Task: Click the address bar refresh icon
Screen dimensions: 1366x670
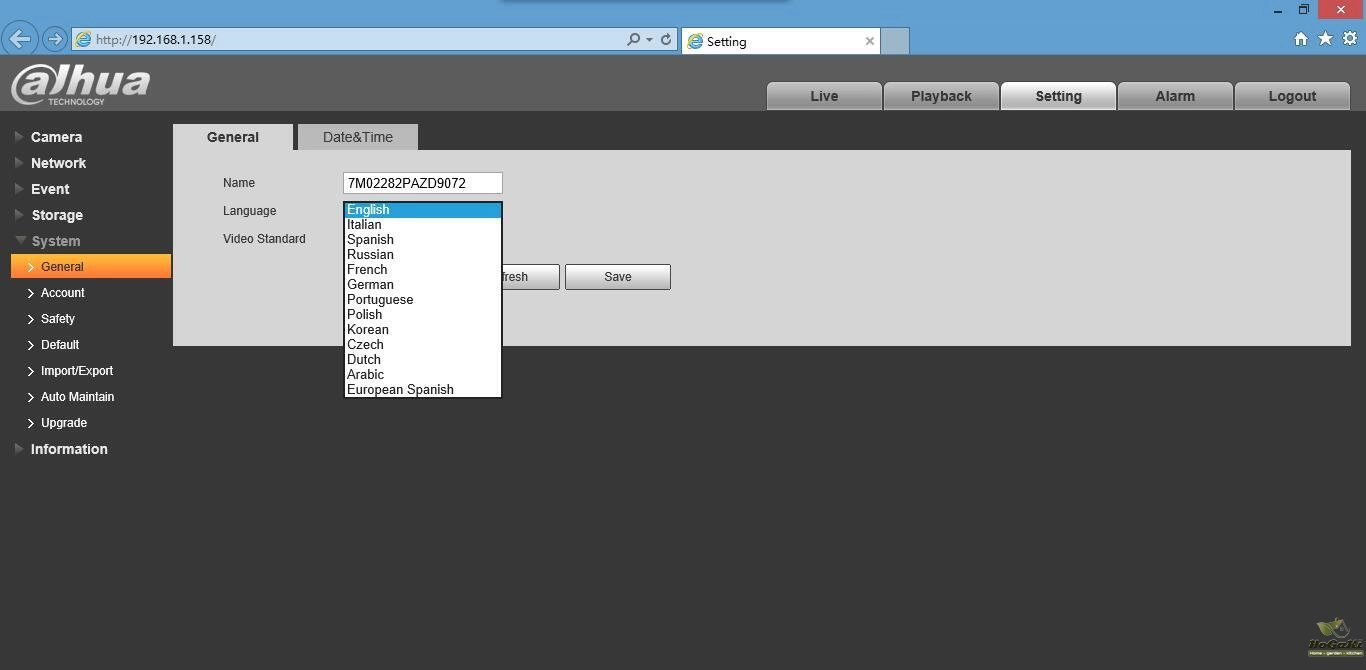Action: [x=666, y=40]
